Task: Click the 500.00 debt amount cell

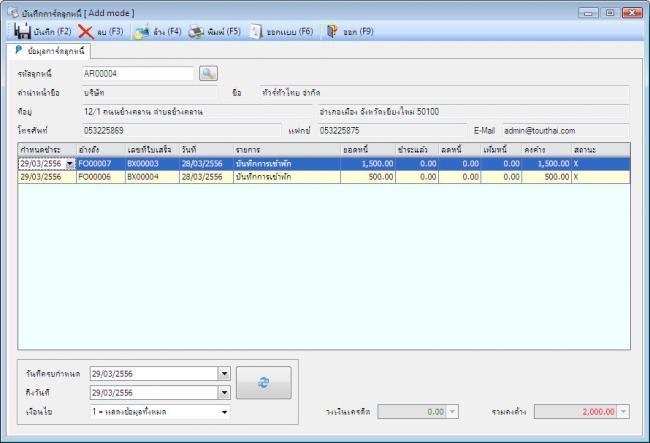Action: [x=368, y=177]
